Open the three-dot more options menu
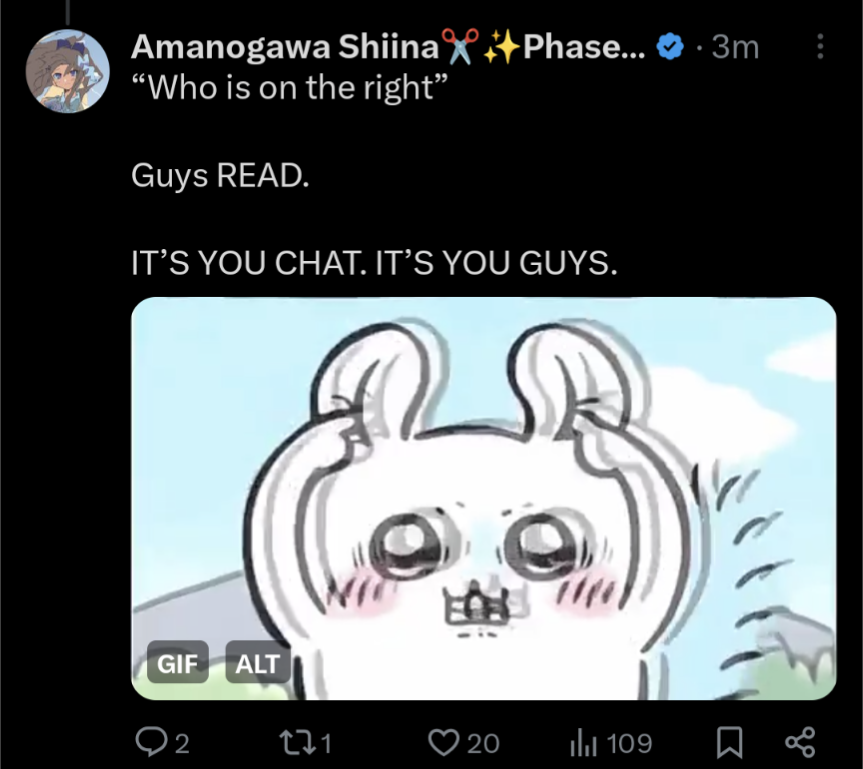 pyautogui.click(x=820, y=46)
